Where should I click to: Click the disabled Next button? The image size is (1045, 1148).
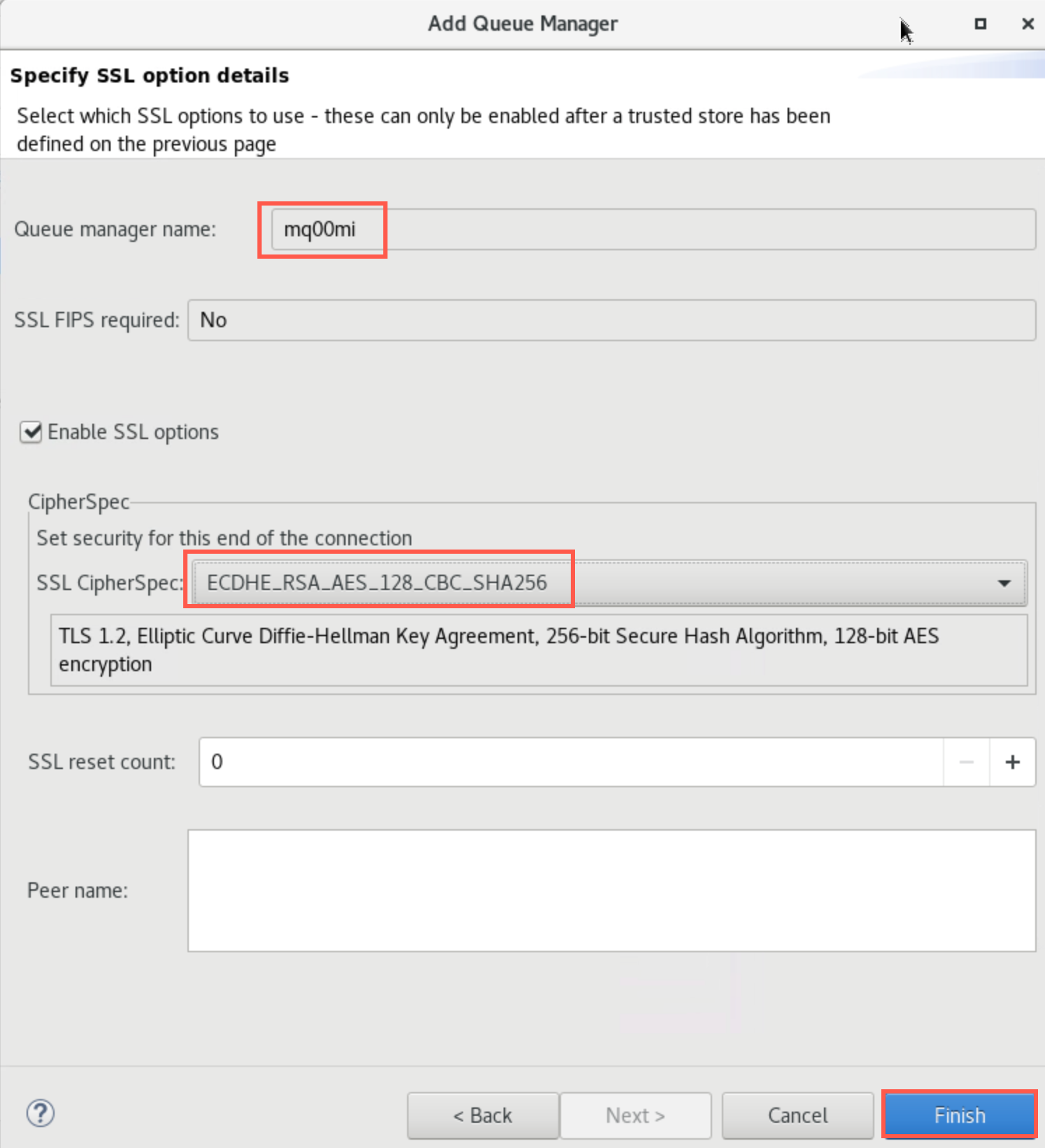coord(635,1115)
